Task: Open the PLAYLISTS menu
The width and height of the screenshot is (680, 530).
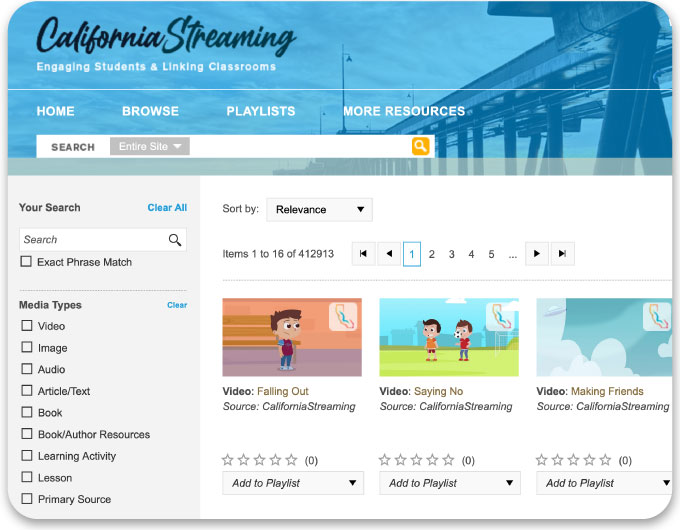Action: coord(261,111)
